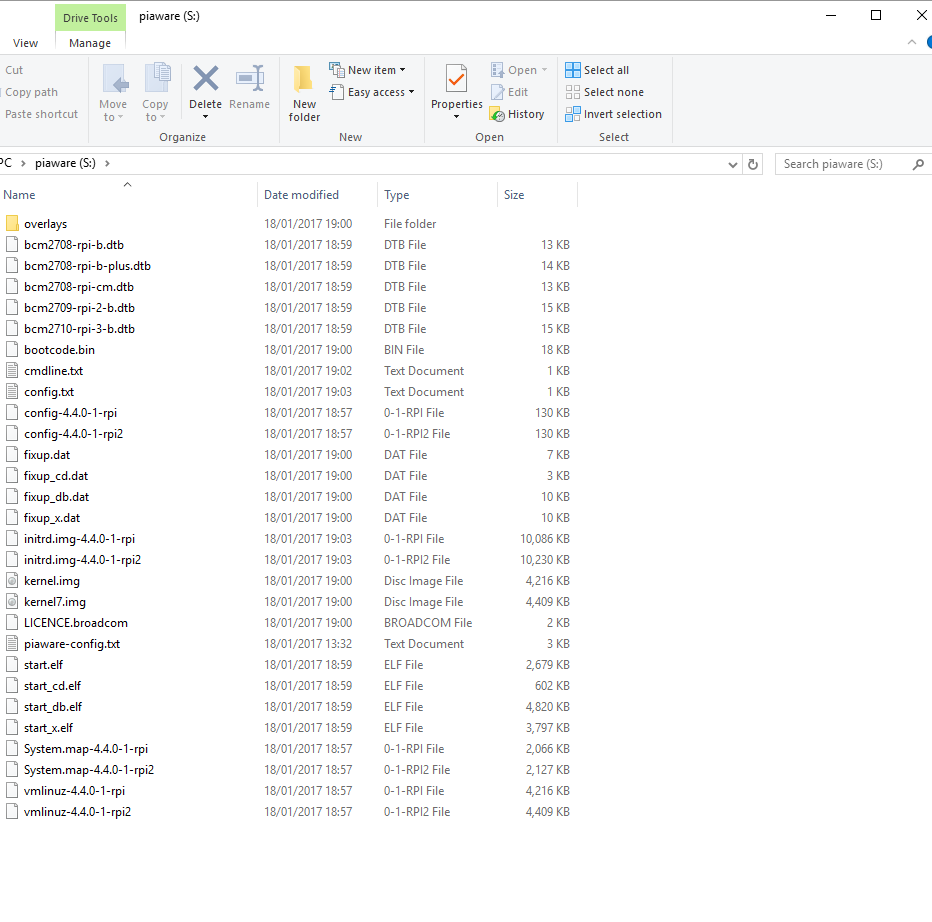The height and width of the screenshot is (922, 932).
Task: Switch to the View tab
Action: point(26,43)
